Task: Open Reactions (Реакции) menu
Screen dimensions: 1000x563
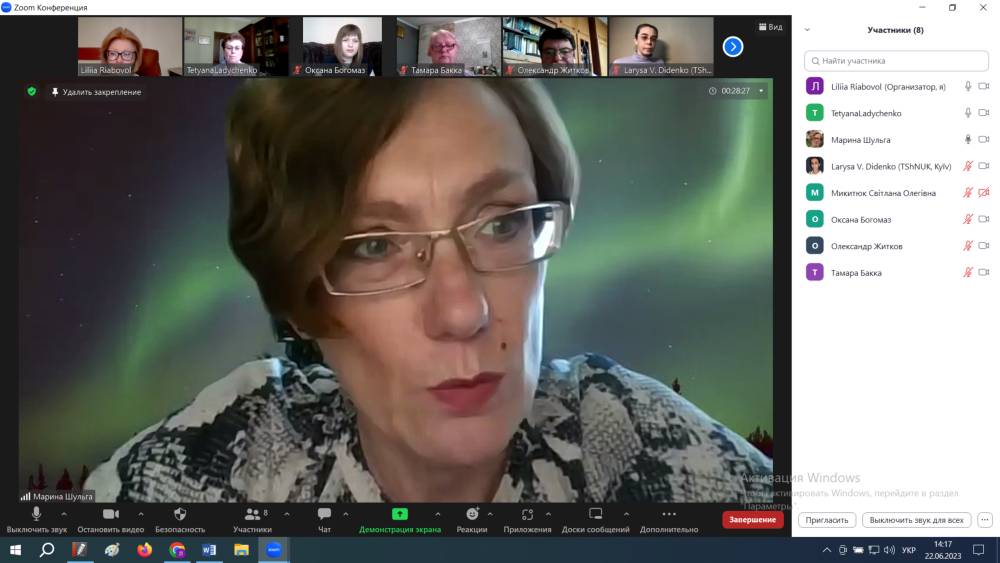Action: (x=472, y=514)
